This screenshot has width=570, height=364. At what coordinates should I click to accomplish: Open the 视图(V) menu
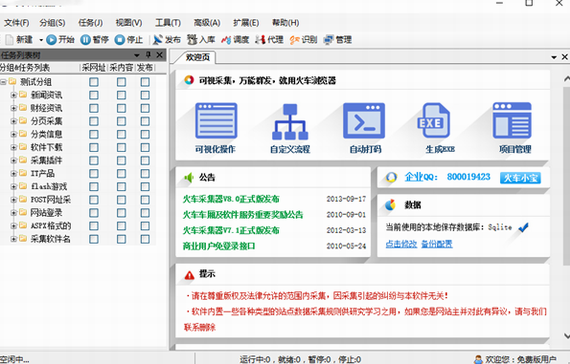(129, 23)
